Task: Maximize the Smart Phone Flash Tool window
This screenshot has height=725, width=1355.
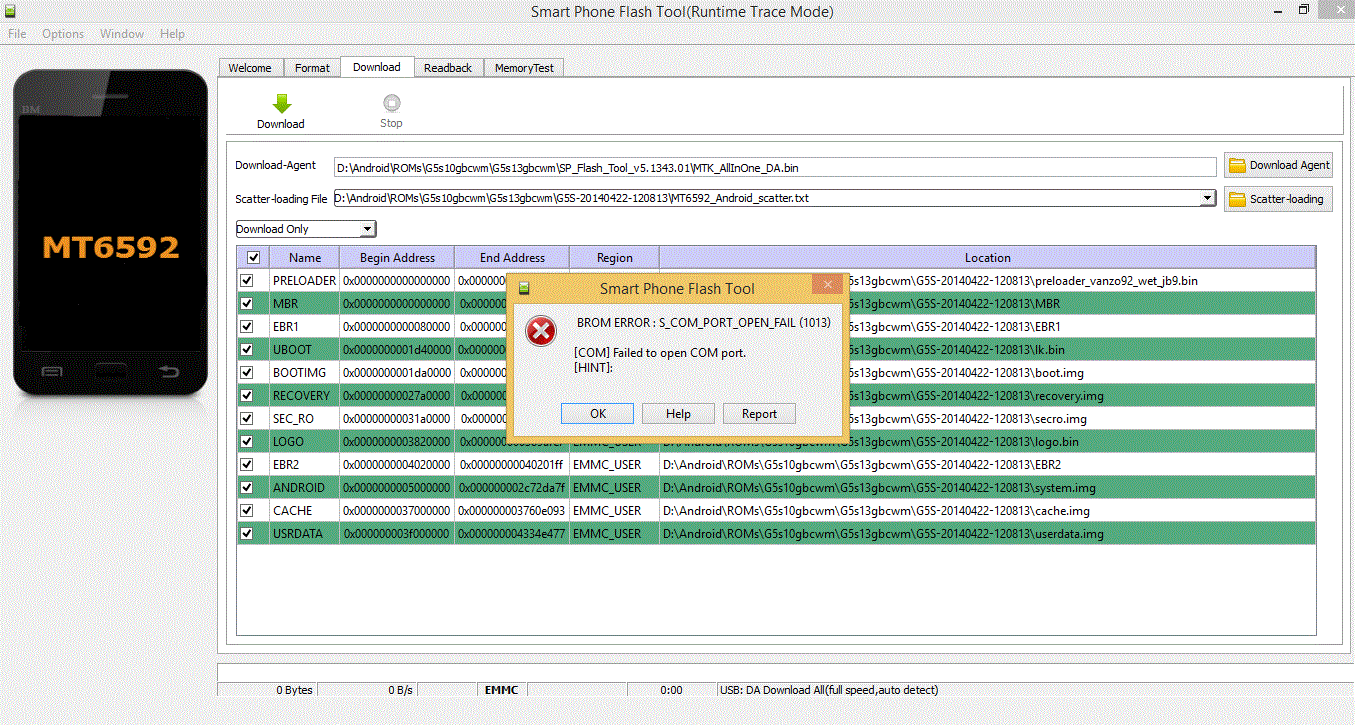Action: pos(1303,10)
